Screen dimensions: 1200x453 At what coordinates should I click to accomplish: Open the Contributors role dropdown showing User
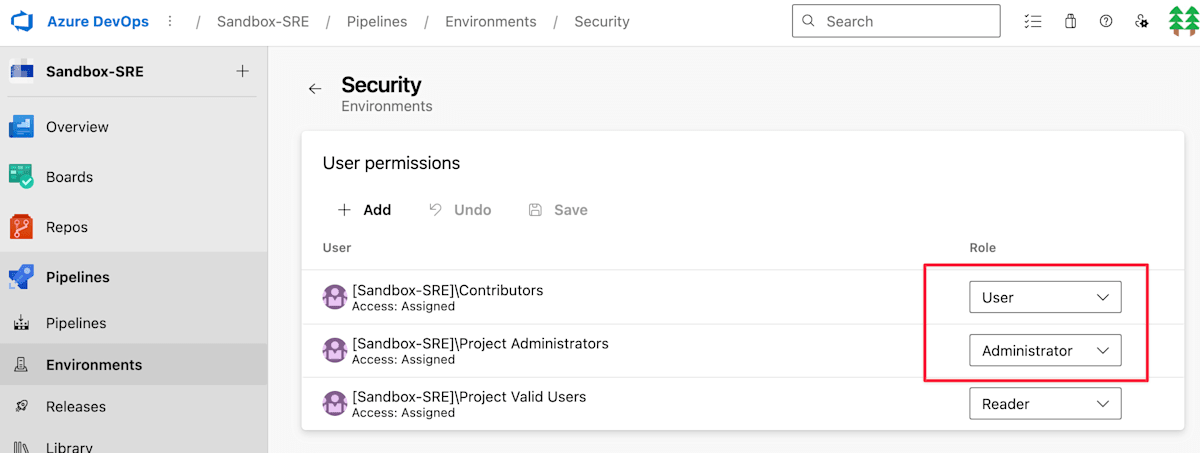(1045, 297)
